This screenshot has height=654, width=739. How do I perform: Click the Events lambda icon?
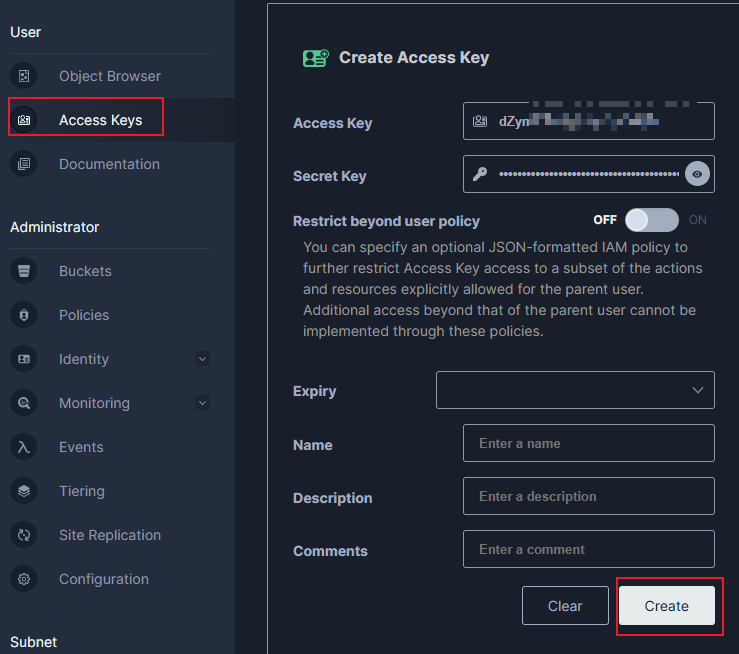(x=24, y=447)
